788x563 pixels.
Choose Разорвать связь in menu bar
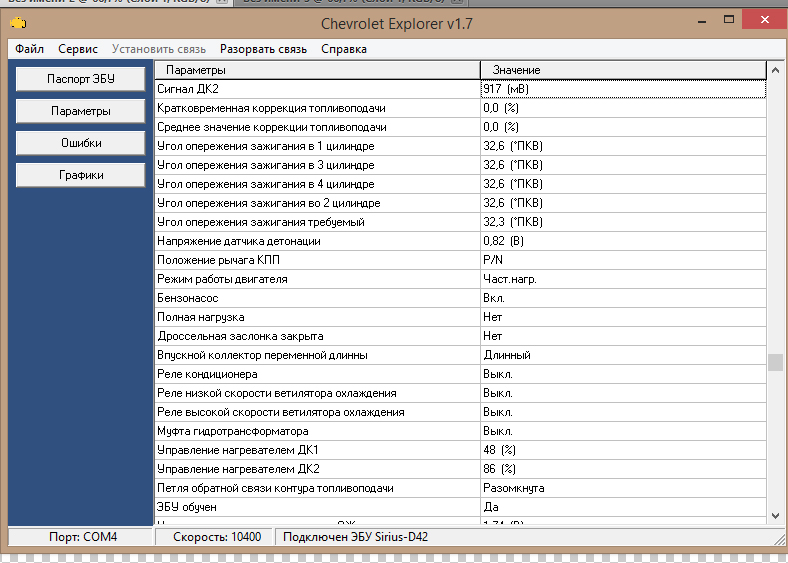pos(263,49)
